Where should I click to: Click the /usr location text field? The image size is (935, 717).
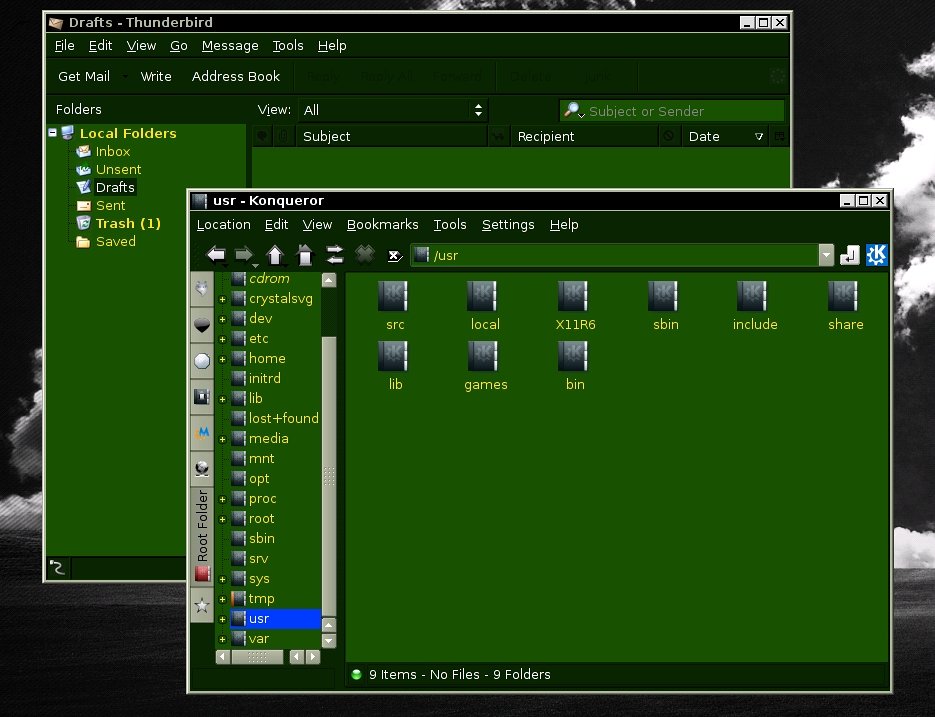[614, 255]
